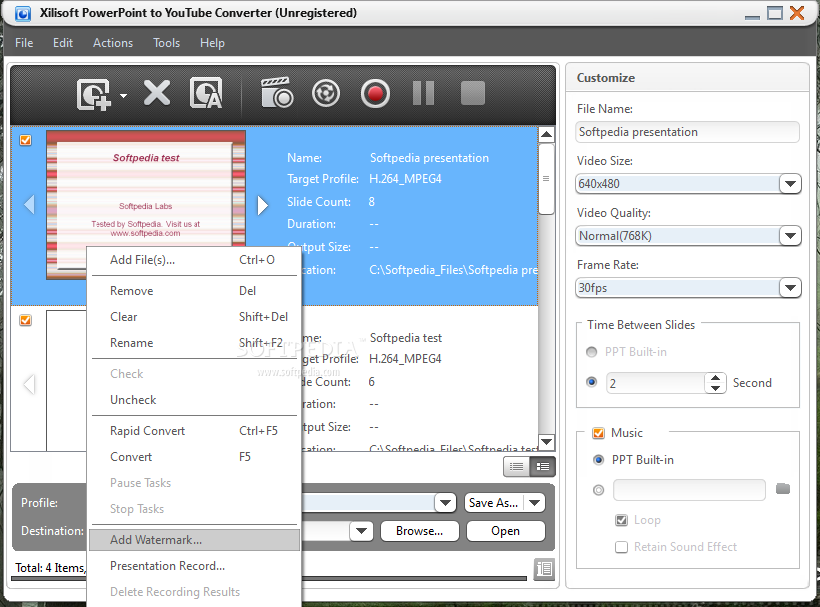Toggle the Loop checkbox
The height and width of the screenshot is (607, 820).
click(621, 520)
